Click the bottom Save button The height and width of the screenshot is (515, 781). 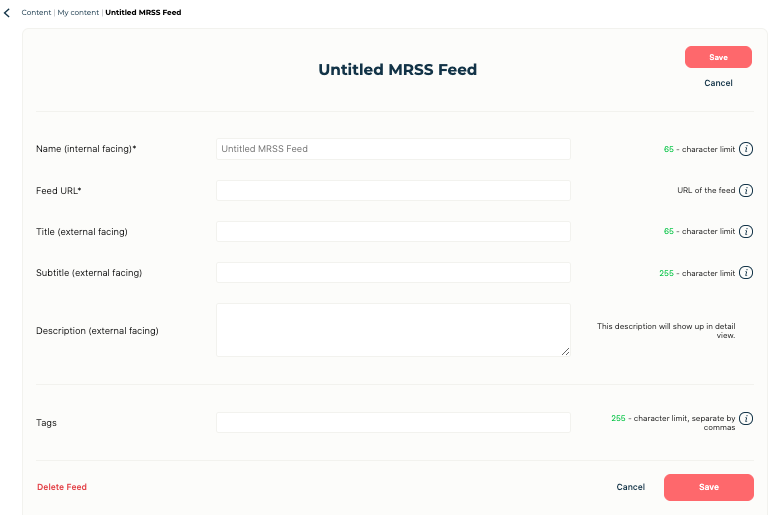709,487
